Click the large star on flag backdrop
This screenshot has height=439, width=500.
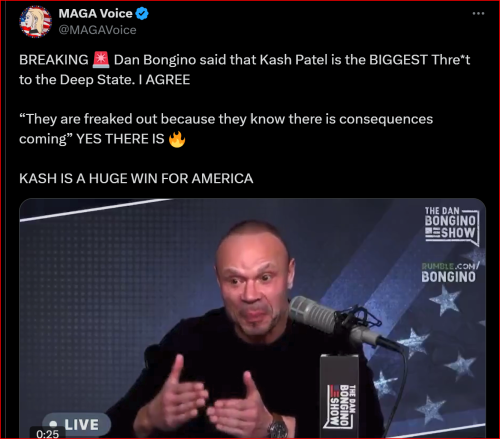click(445, 300)
